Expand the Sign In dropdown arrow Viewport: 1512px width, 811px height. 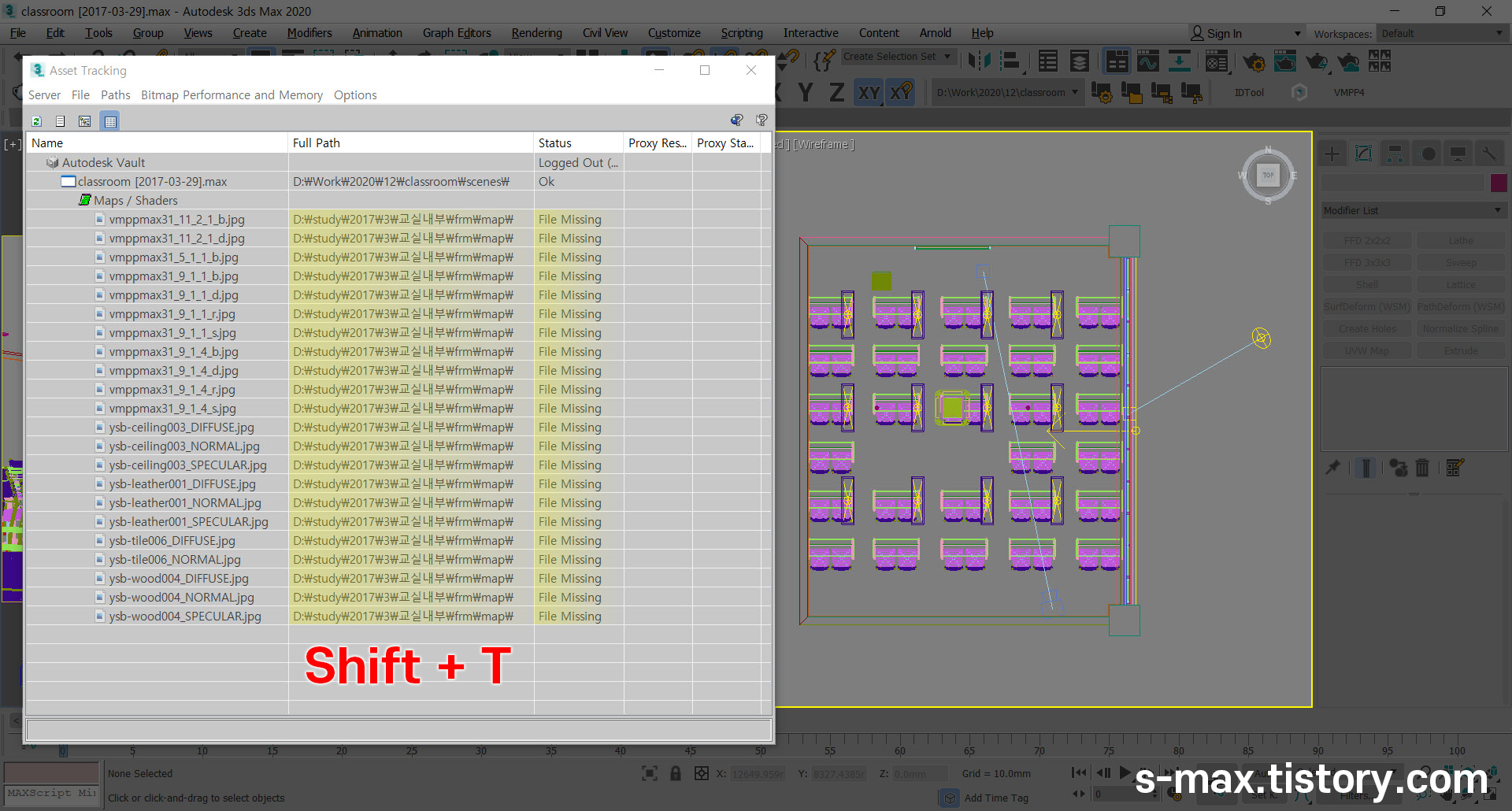pyautogui.click(x=1298, y=33)
